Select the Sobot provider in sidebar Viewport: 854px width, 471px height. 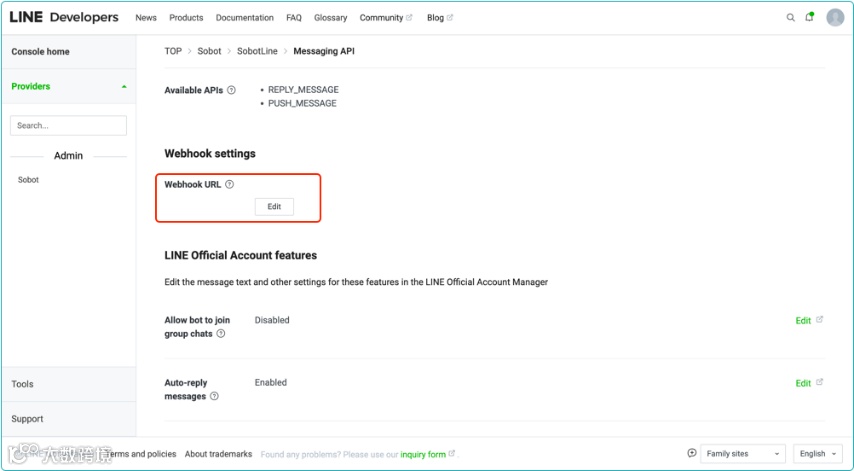click(x=28, y=180)
